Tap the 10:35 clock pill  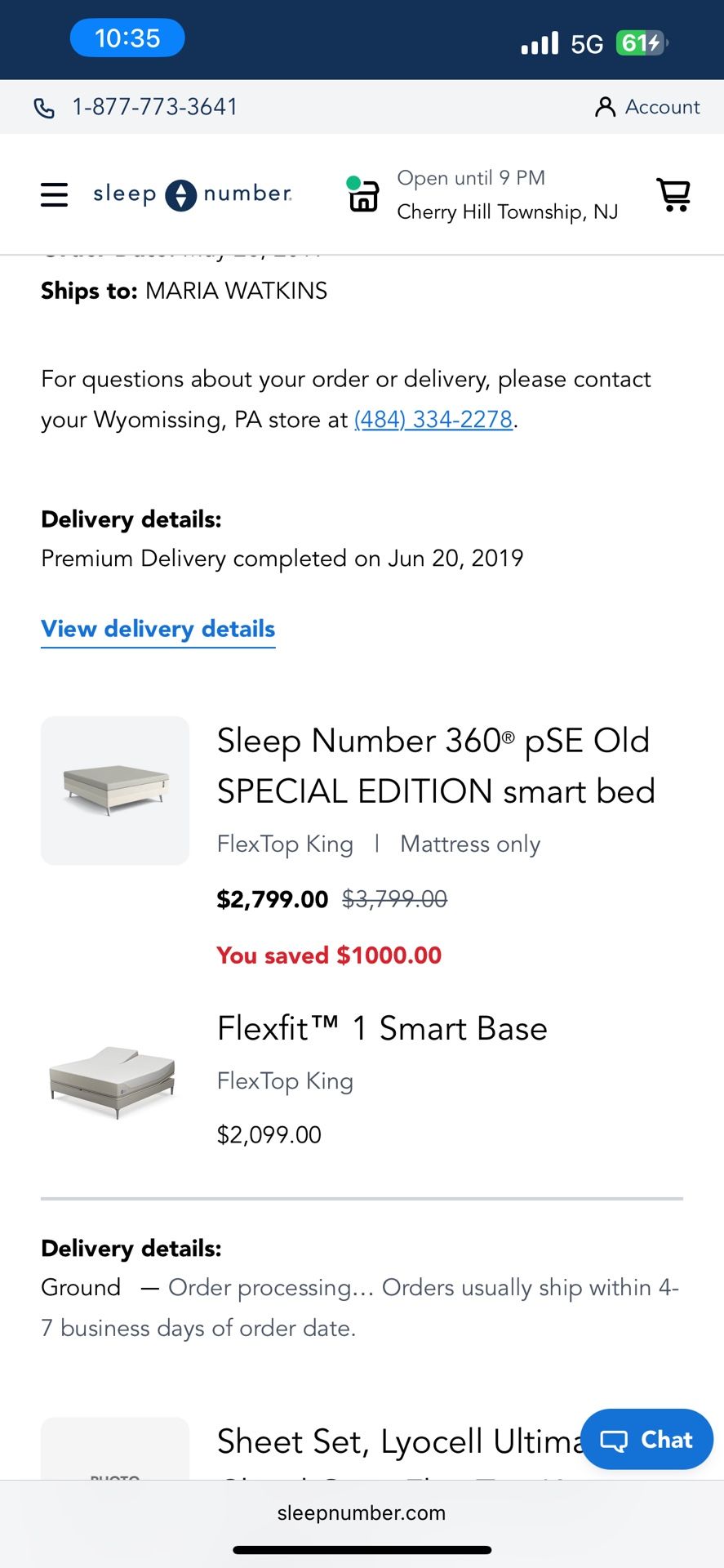click(127, 38)
